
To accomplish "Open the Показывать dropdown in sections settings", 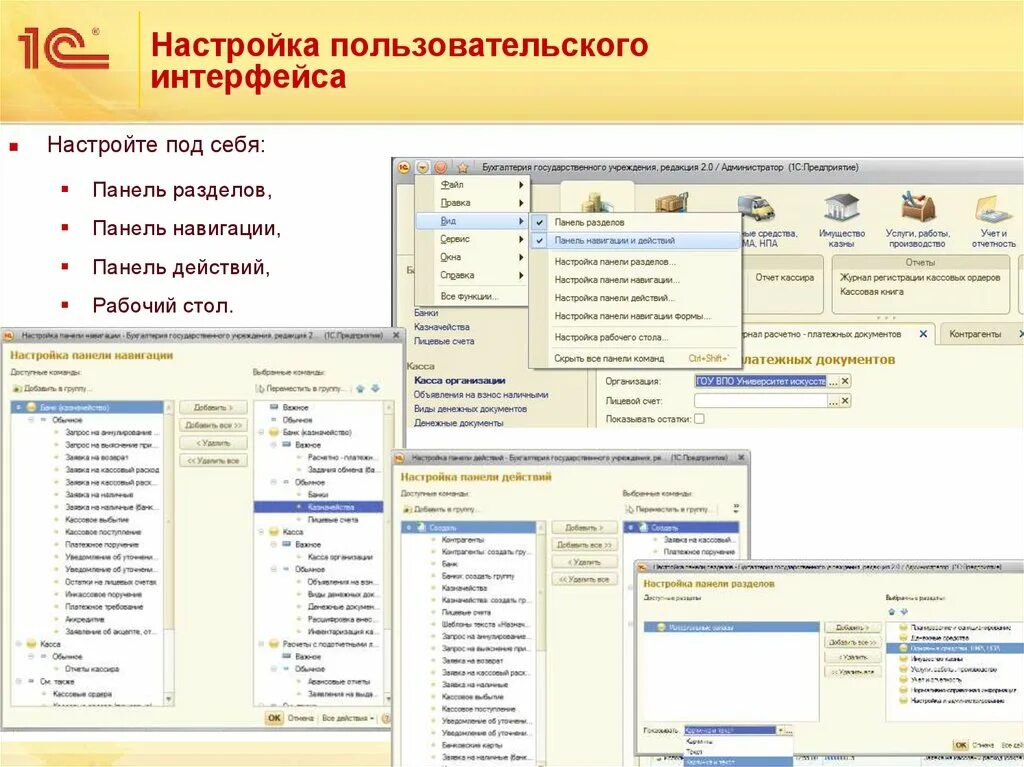I will click(780, 730).
